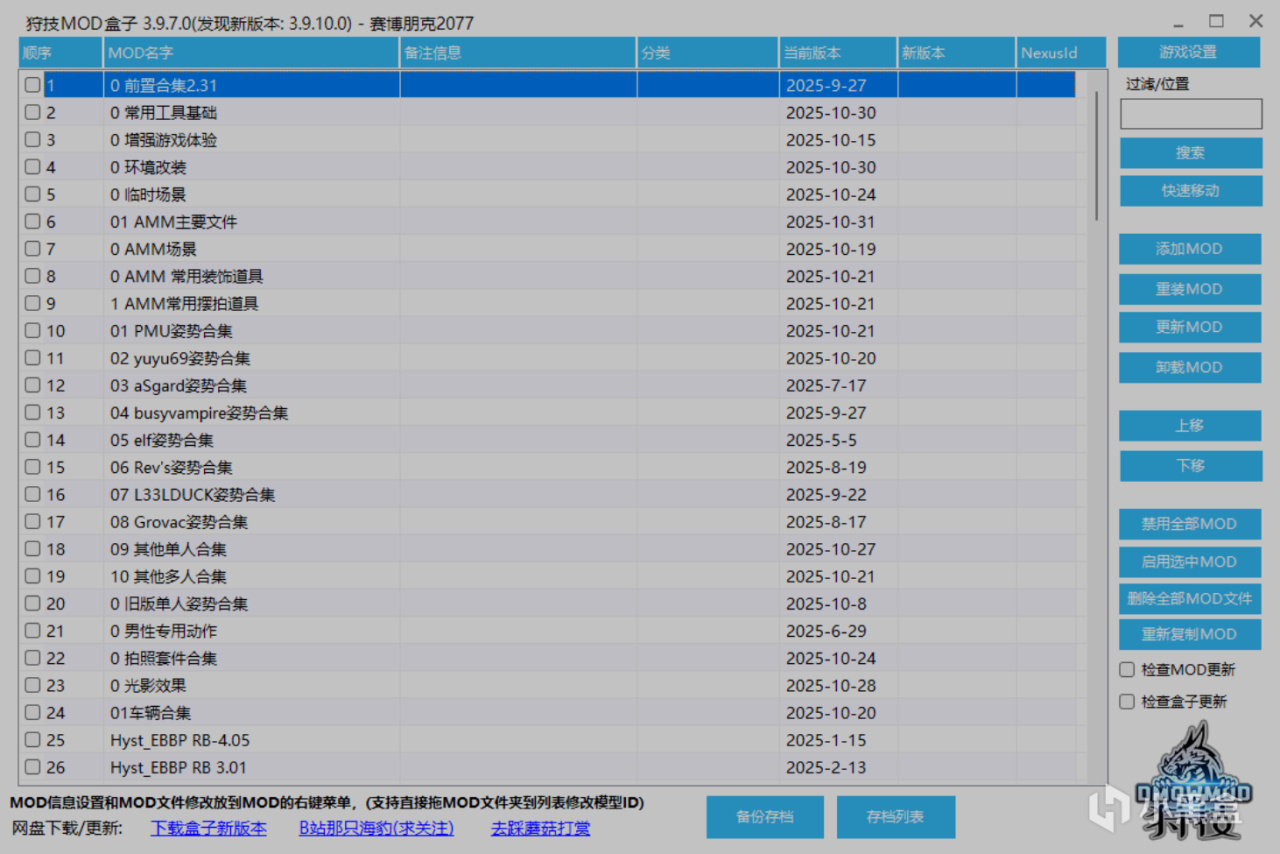This screenshot has width=1280, height=854.
Task: Click the version date 2025-10-31
Action: click(x=831, y=222)
